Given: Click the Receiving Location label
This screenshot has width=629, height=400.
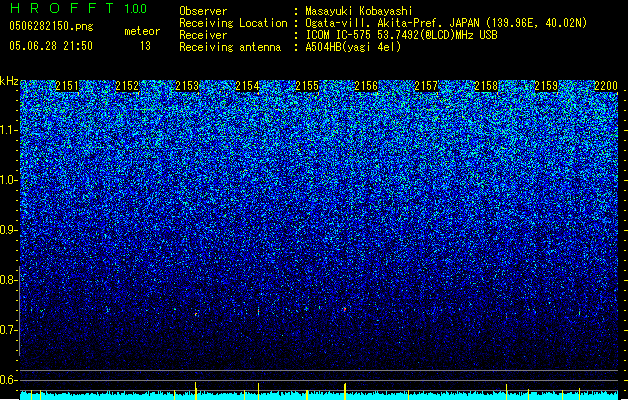Looking at the screenshot, I should click(x=233, y=23).
